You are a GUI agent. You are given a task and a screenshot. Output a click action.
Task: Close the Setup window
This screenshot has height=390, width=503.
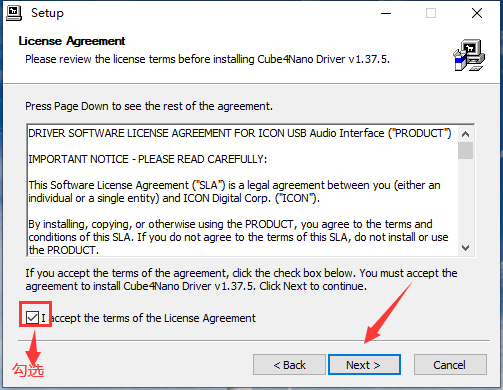(477, 13)
